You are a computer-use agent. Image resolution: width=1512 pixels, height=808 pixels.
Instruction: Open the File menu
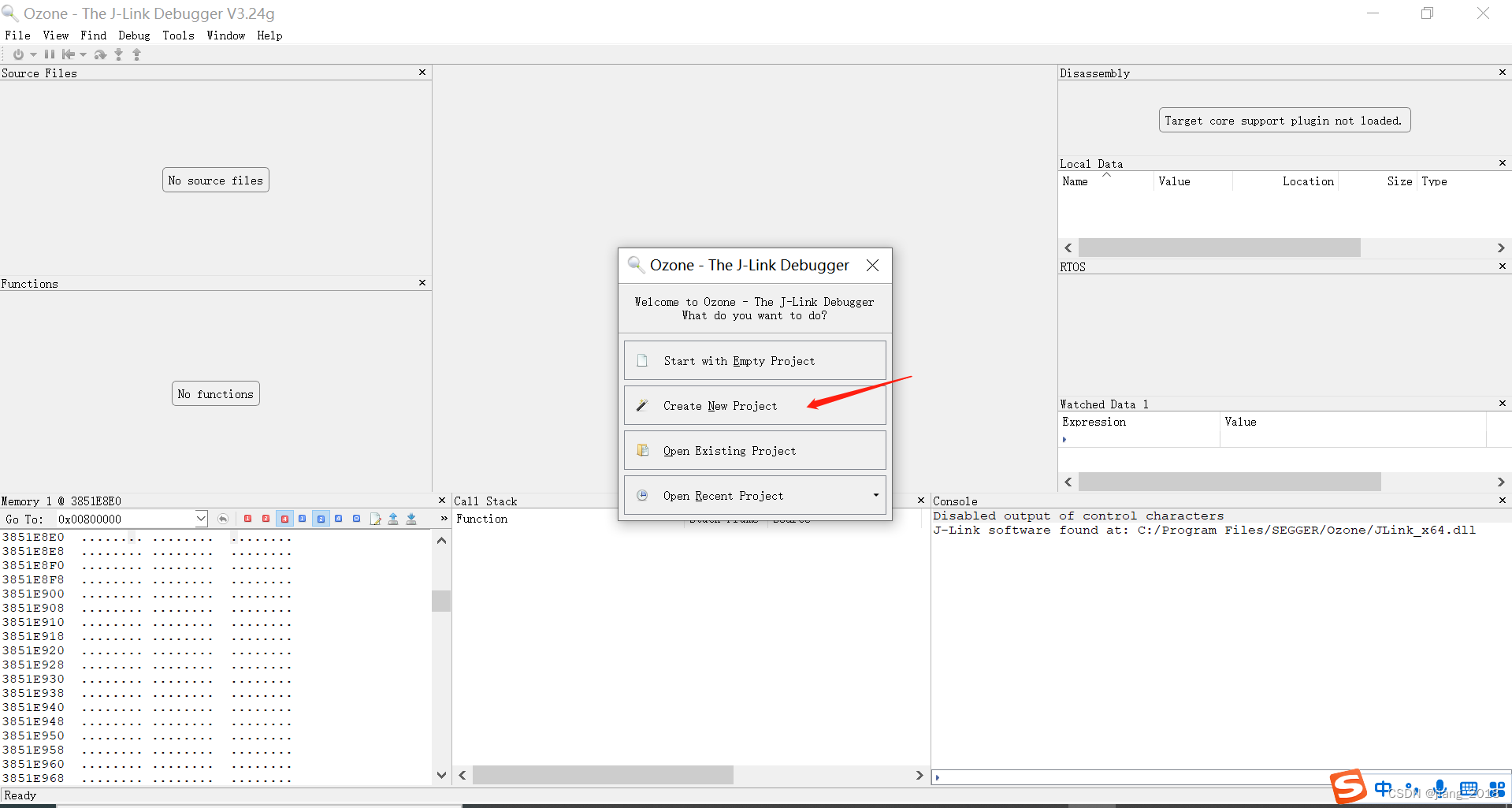click(17, 35)
